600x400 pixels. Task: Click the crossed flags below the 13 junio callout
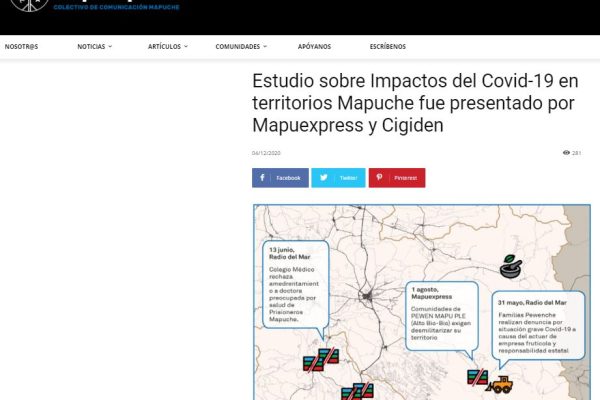(321, 360)
